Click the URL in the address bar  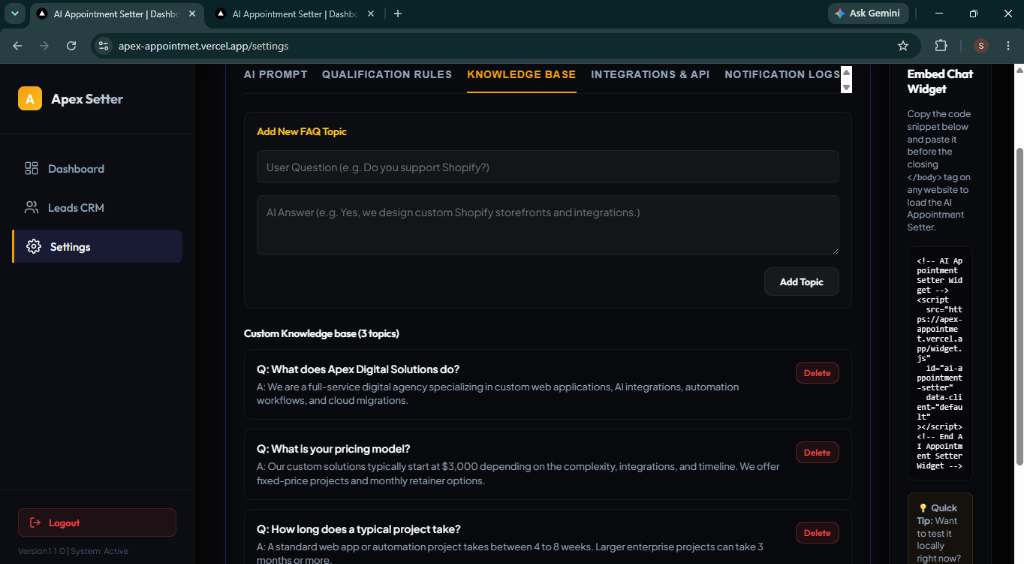pos(203,46)
